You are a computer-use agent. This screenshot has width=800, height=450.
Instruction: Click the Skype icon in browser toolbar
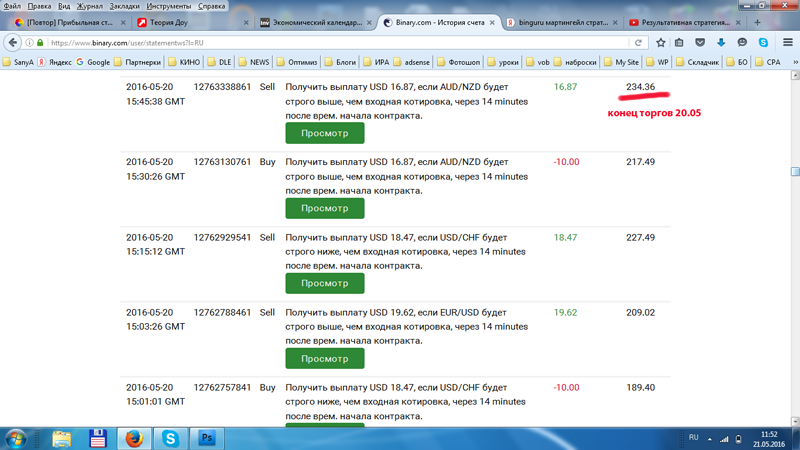(x=763, y=43)
